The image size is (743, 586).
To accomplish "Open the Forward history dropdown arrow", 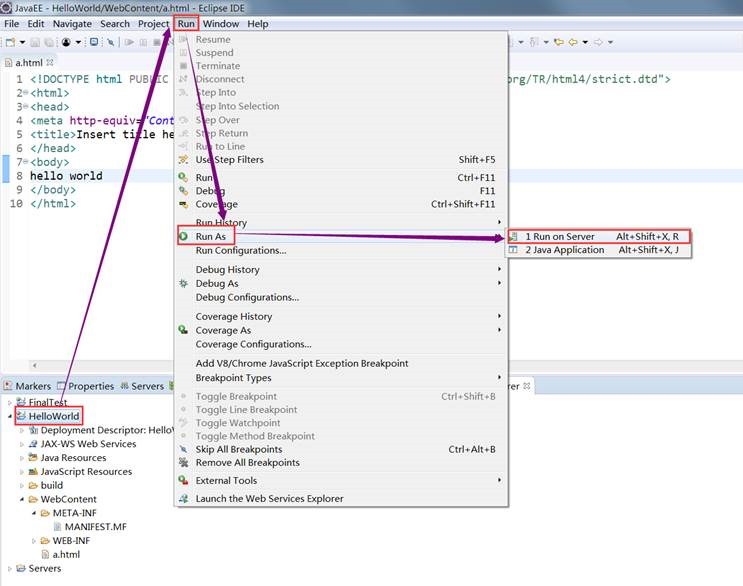I will coord(610,42).
